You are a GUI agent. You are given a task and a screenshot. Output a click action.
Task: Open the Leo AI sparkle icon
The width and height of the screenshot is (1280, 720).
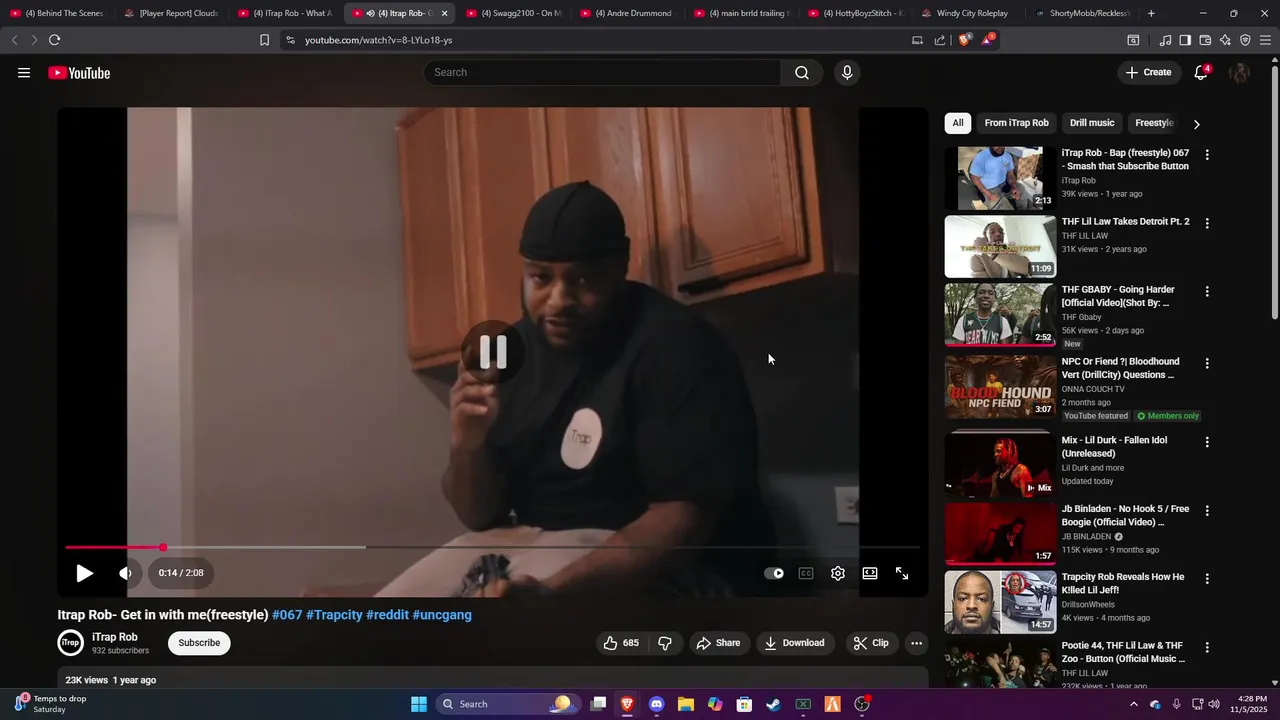(x=1225, y=40)
